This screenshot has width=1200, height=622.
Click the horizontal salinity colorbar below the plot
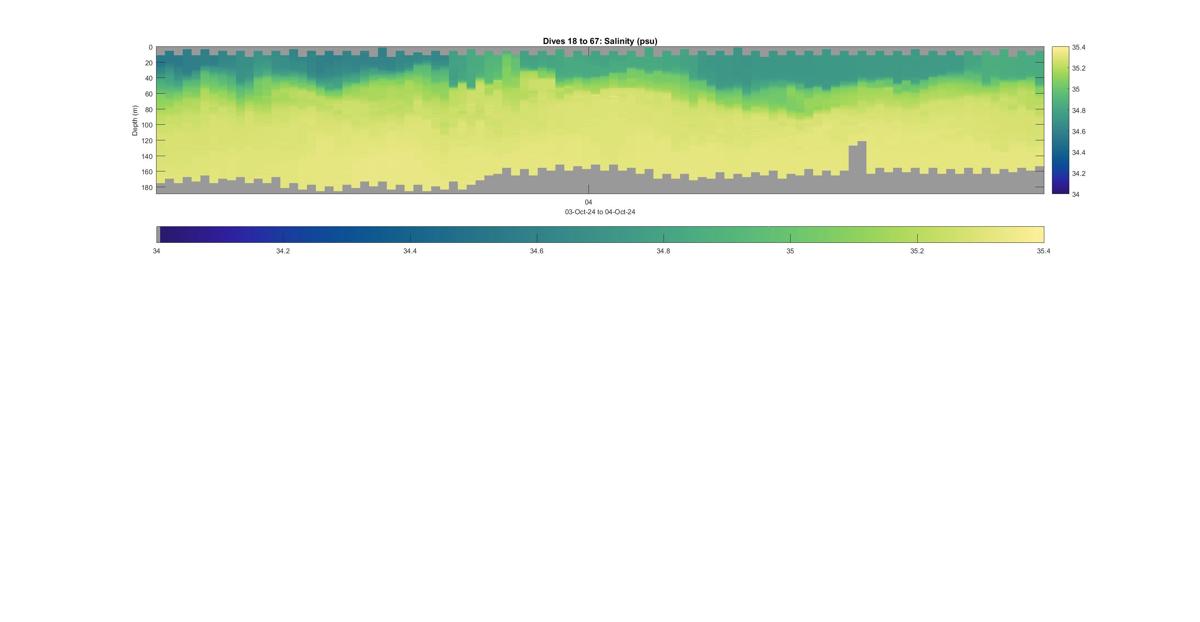click(600, 234)
